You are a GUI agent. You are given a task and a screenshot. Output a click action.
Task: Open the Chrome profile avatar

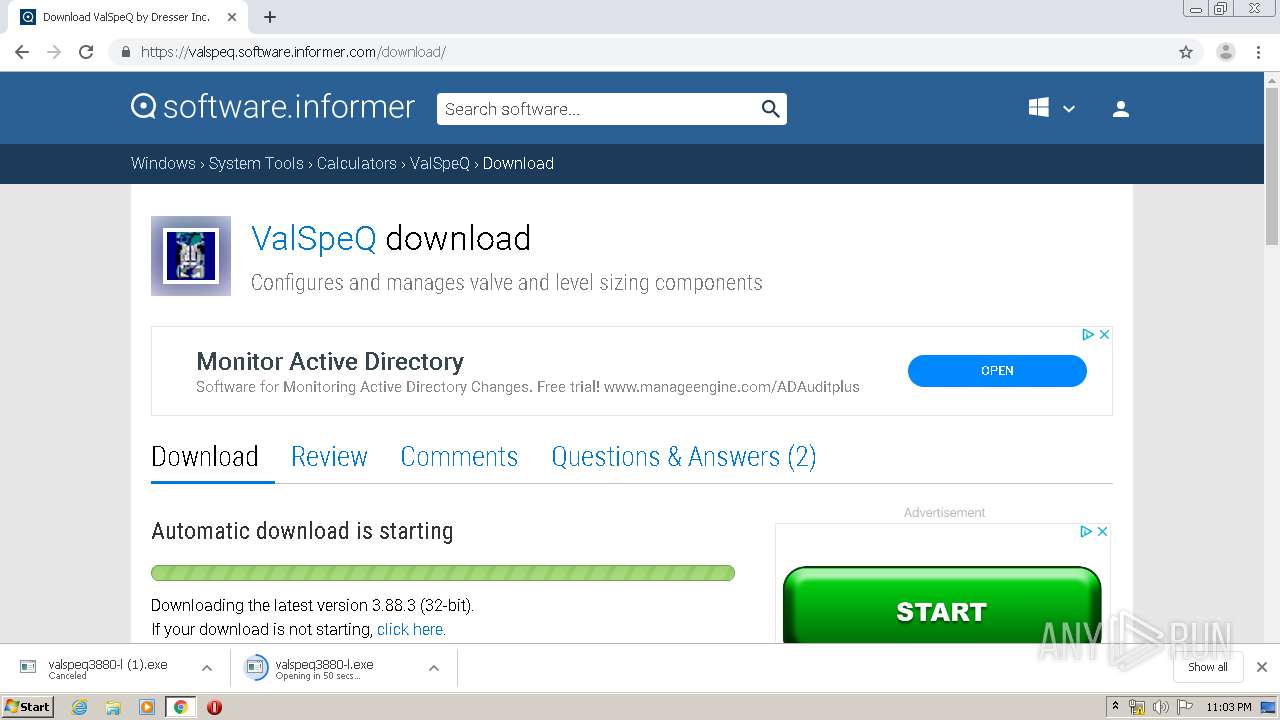click(1225, 52)
